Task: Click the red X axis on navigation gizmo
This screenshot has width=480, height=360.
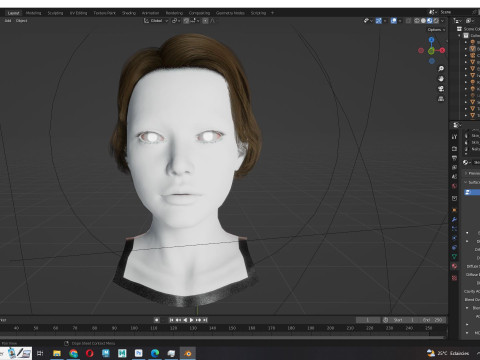Action: [x=442, y=50]
